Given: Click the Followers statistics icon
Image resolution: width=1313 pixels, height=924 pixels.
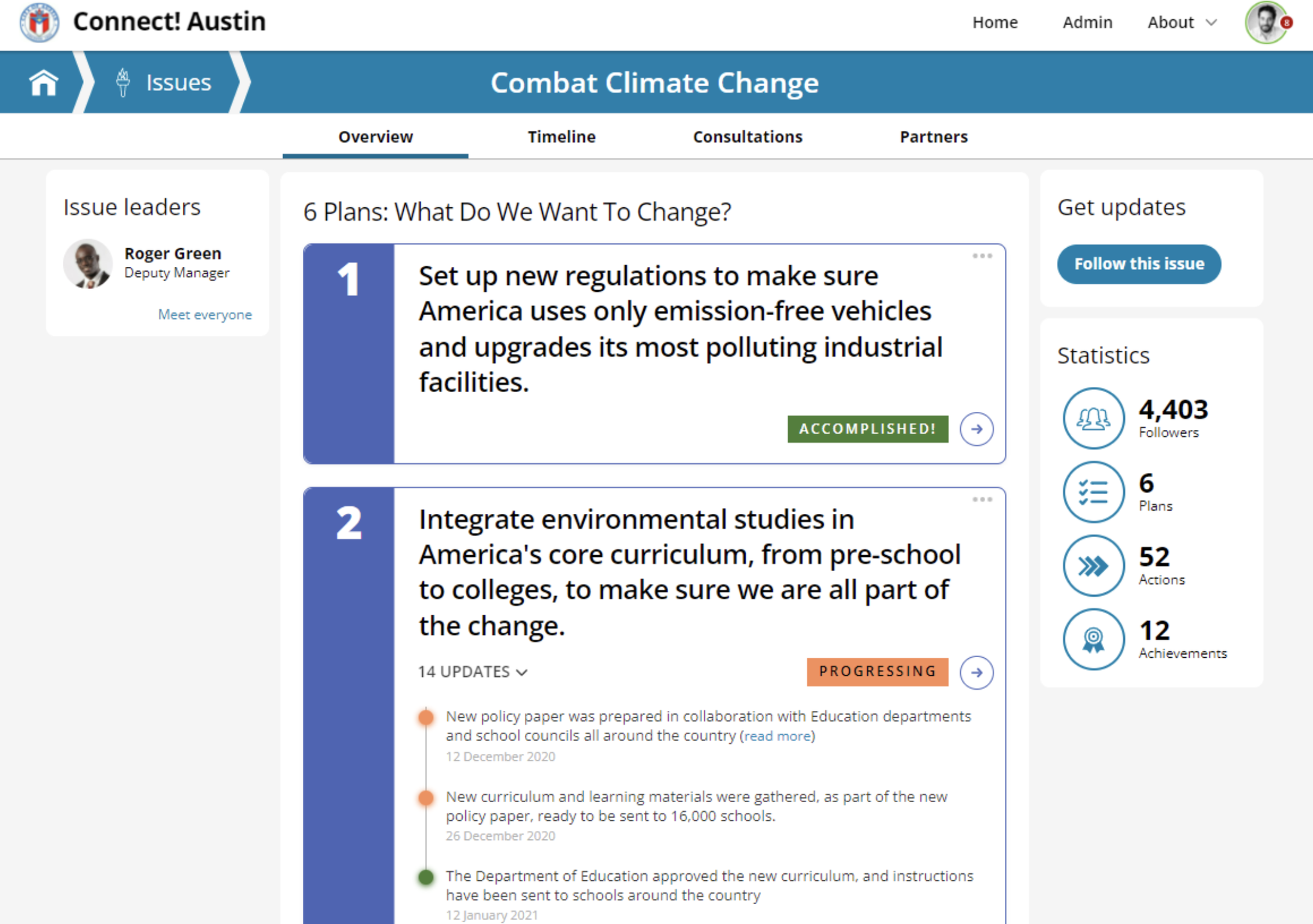Looking at the screenshot, I should (x=1093, y=418).
